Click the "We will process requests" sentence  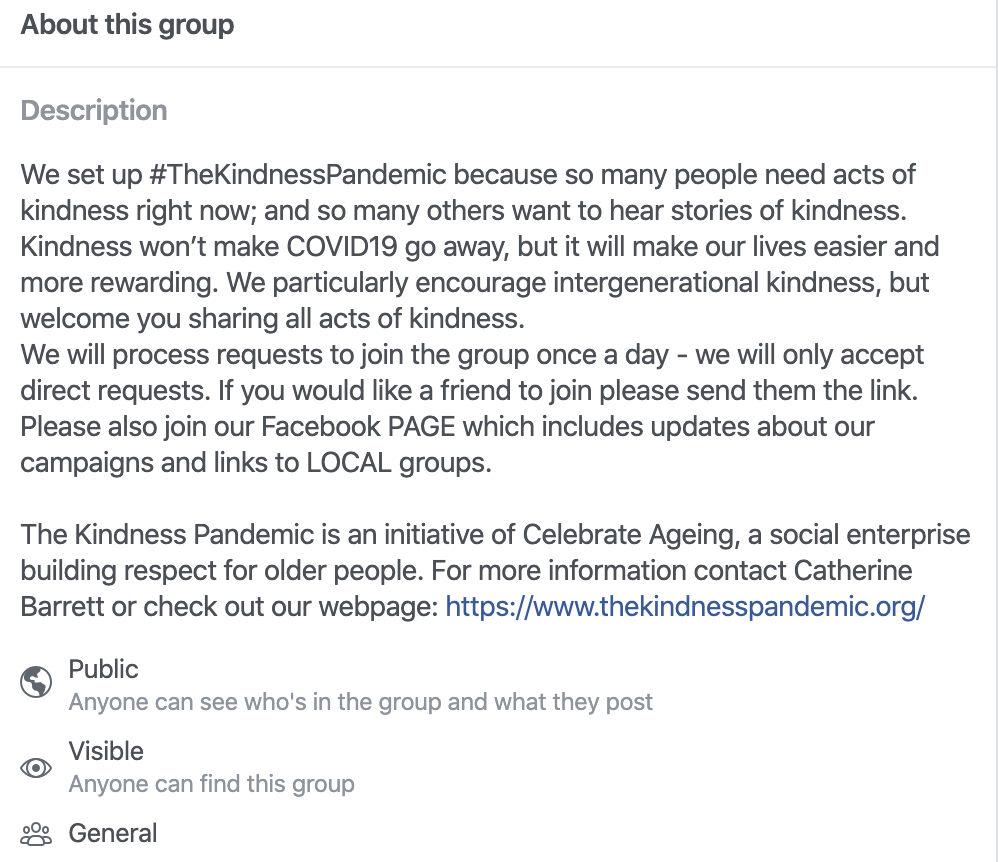coord(200,355)
